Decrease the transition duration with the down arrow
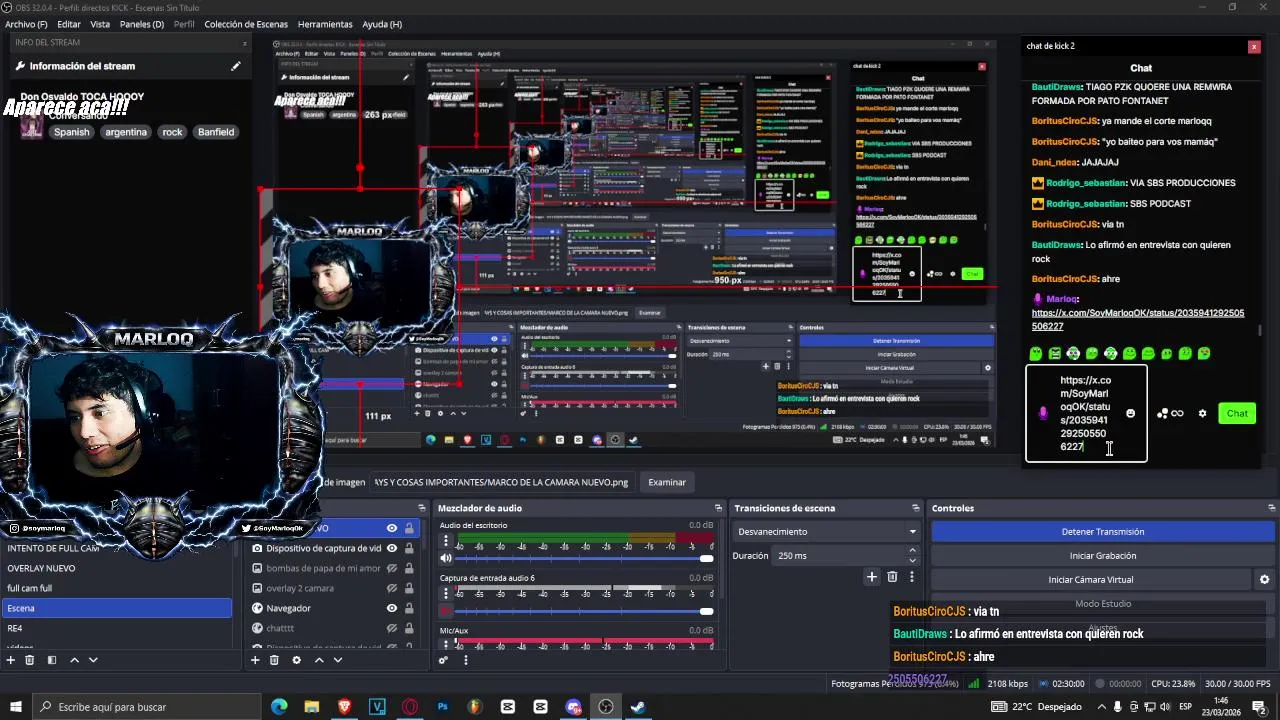The height and width of the screenshot is (720, 1280). point(912,560)
